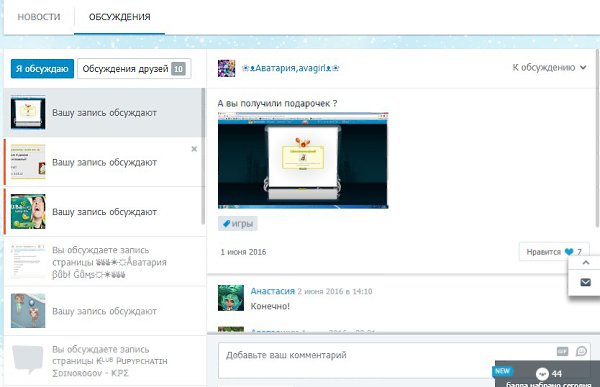Click Анастасия's comment avatar
The width and height of the screenshot is (600, 387).
point(231,297)
